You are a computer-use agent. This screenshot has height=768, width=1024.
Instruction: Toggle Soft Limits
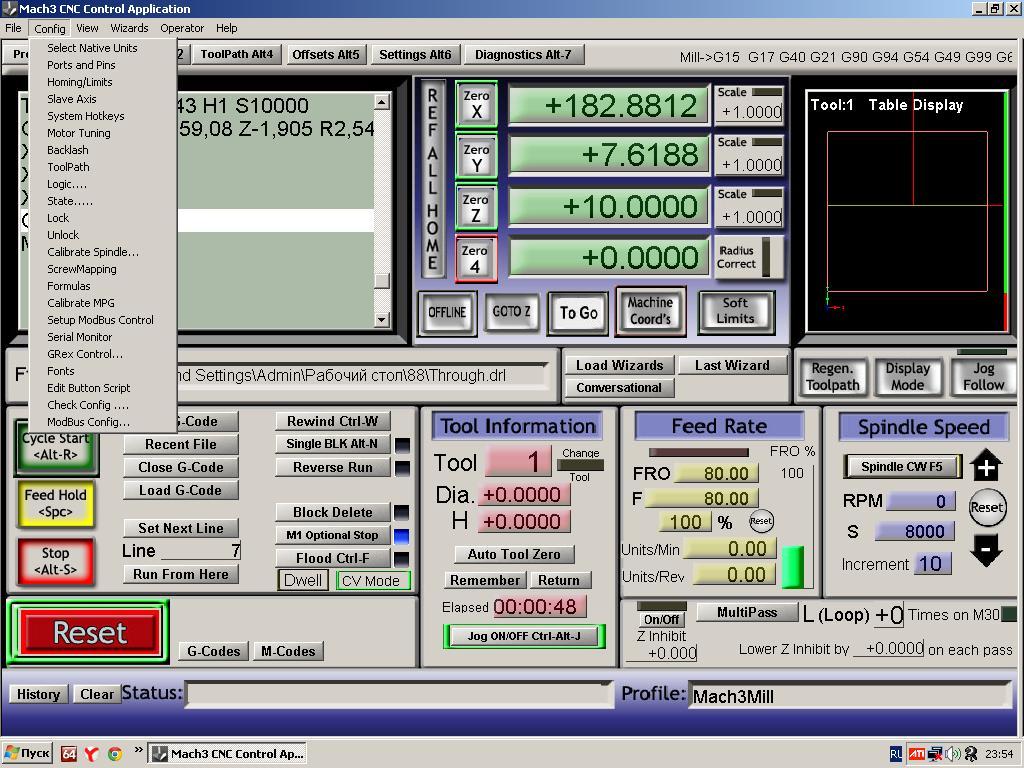tap(735, 311)
